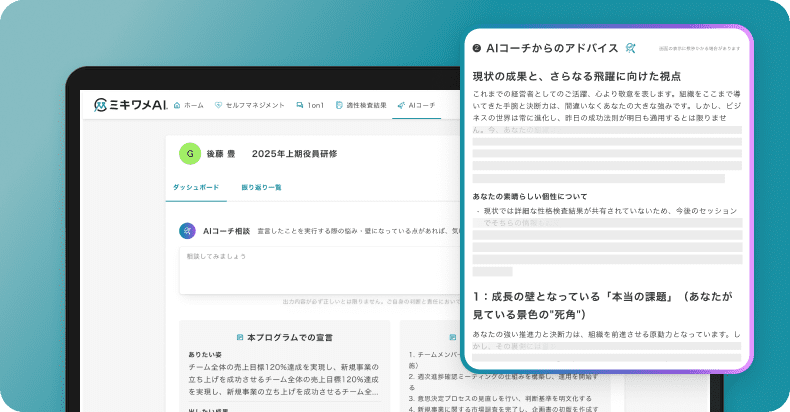Click the chat icon beside 1on1
Viewport: 790px width, 412px height.
point(300,105)
